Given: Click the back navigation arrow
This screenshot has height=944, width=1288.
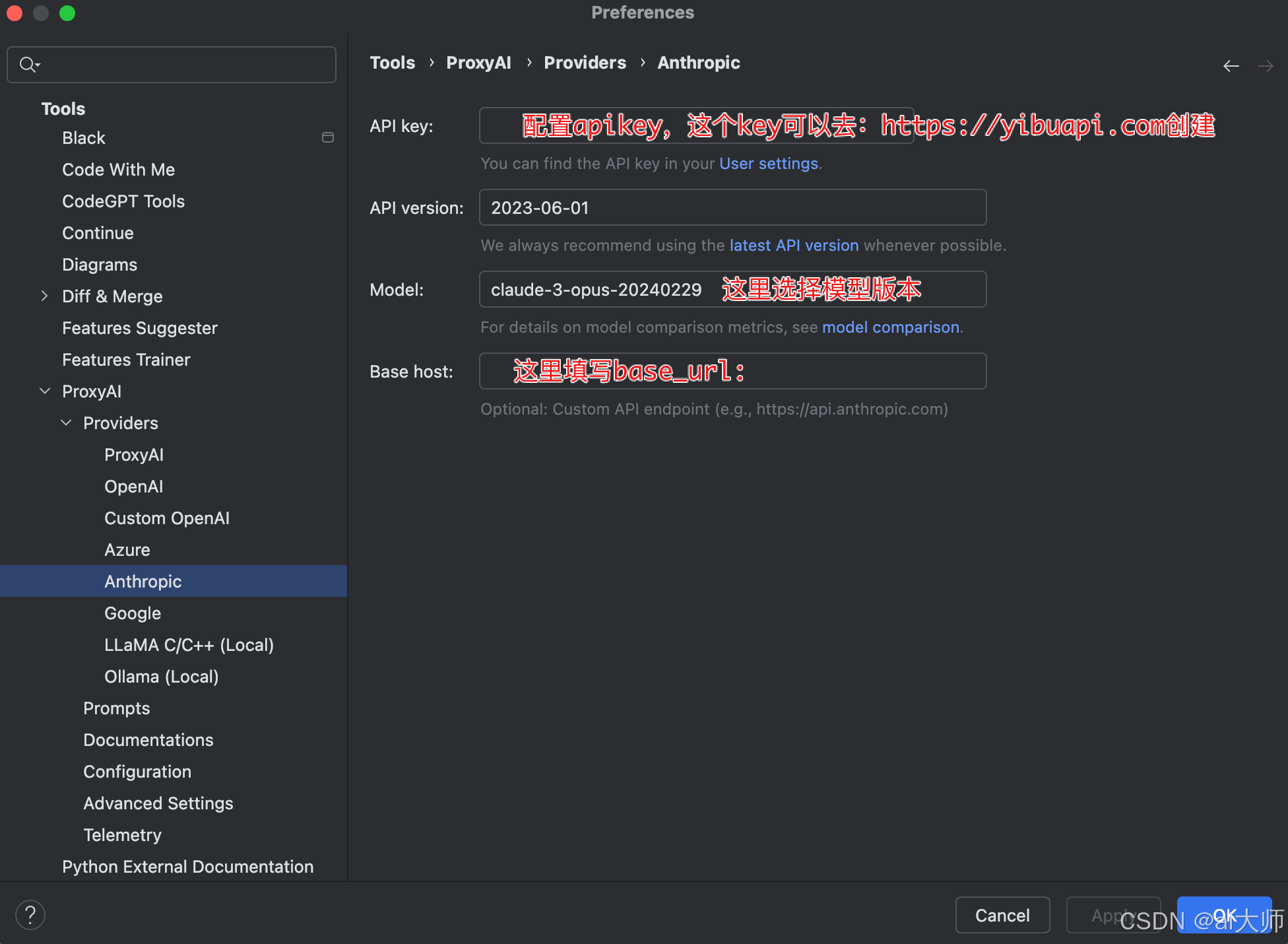Looking at the screenshot, I should (x=1231, y=66).
